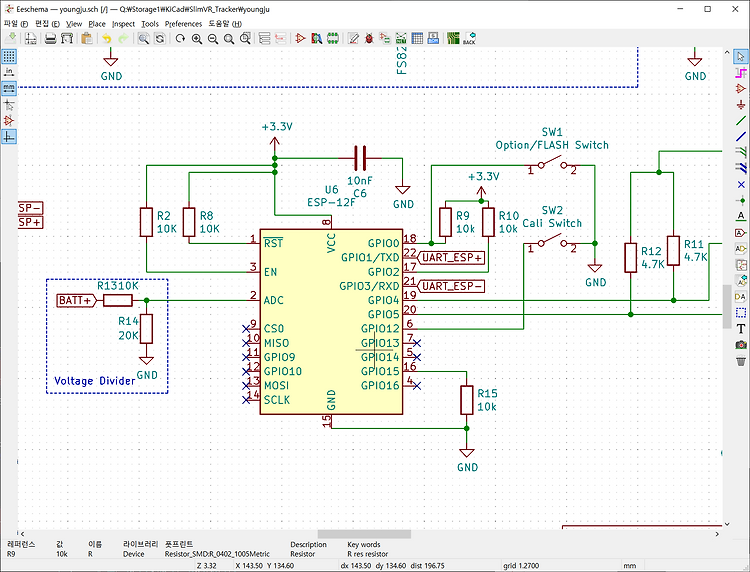
Task: Zoom in on the schematic
Action: 197,38
